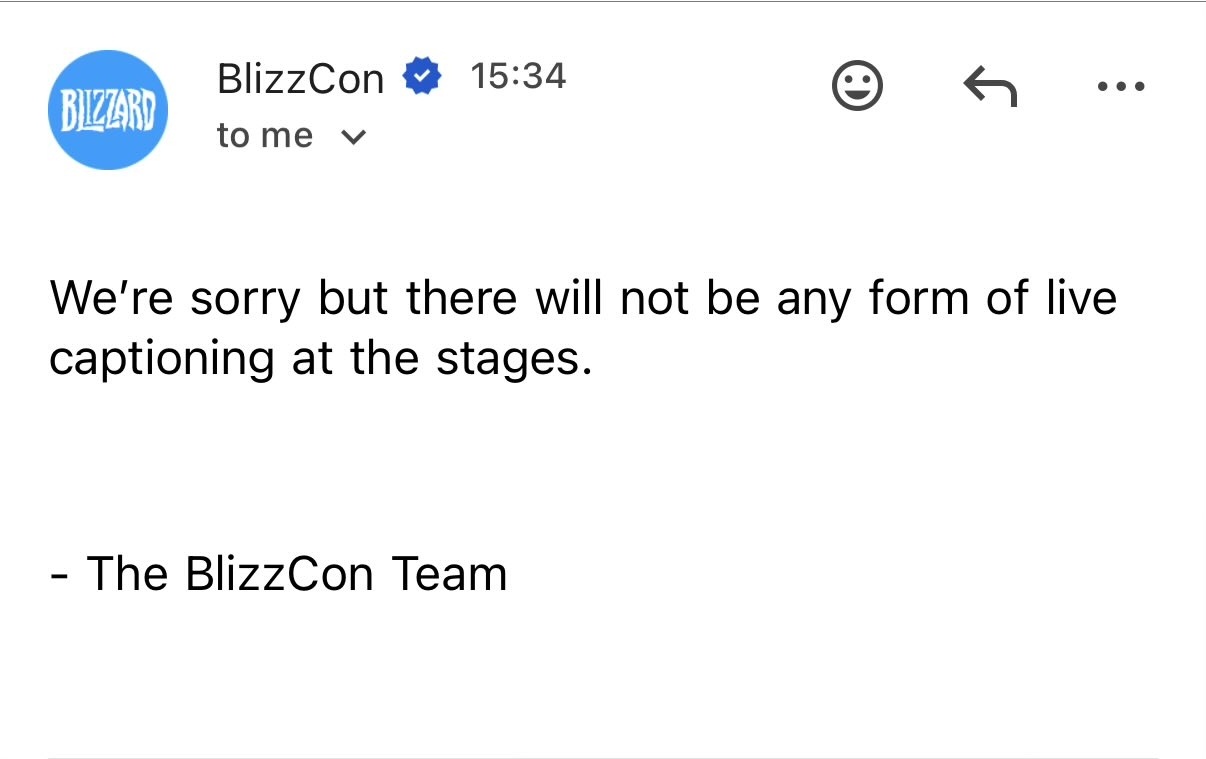Tap the "to me" recipient label

pyautogui.click(x=265, y=136)
